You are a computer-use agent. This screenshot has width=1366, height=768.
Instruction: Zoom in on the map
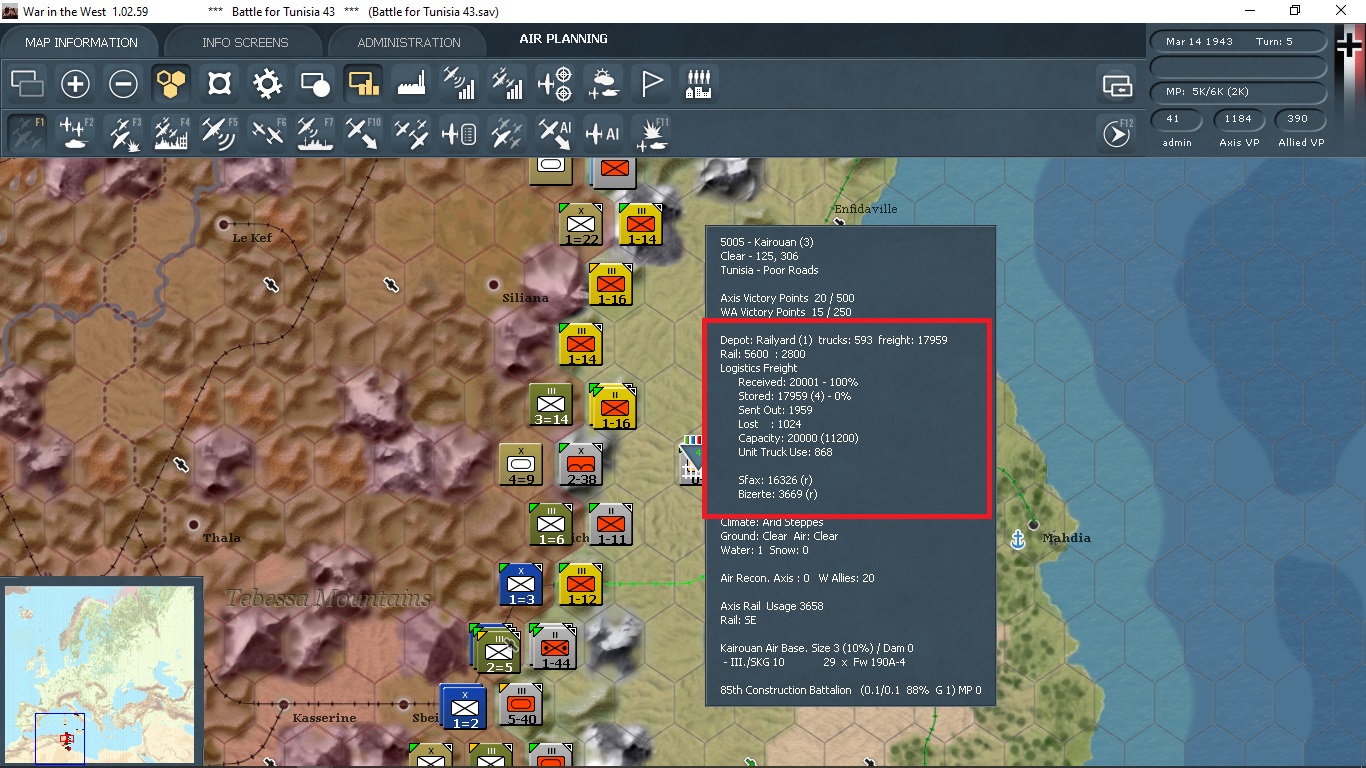(x=75, y=84)
